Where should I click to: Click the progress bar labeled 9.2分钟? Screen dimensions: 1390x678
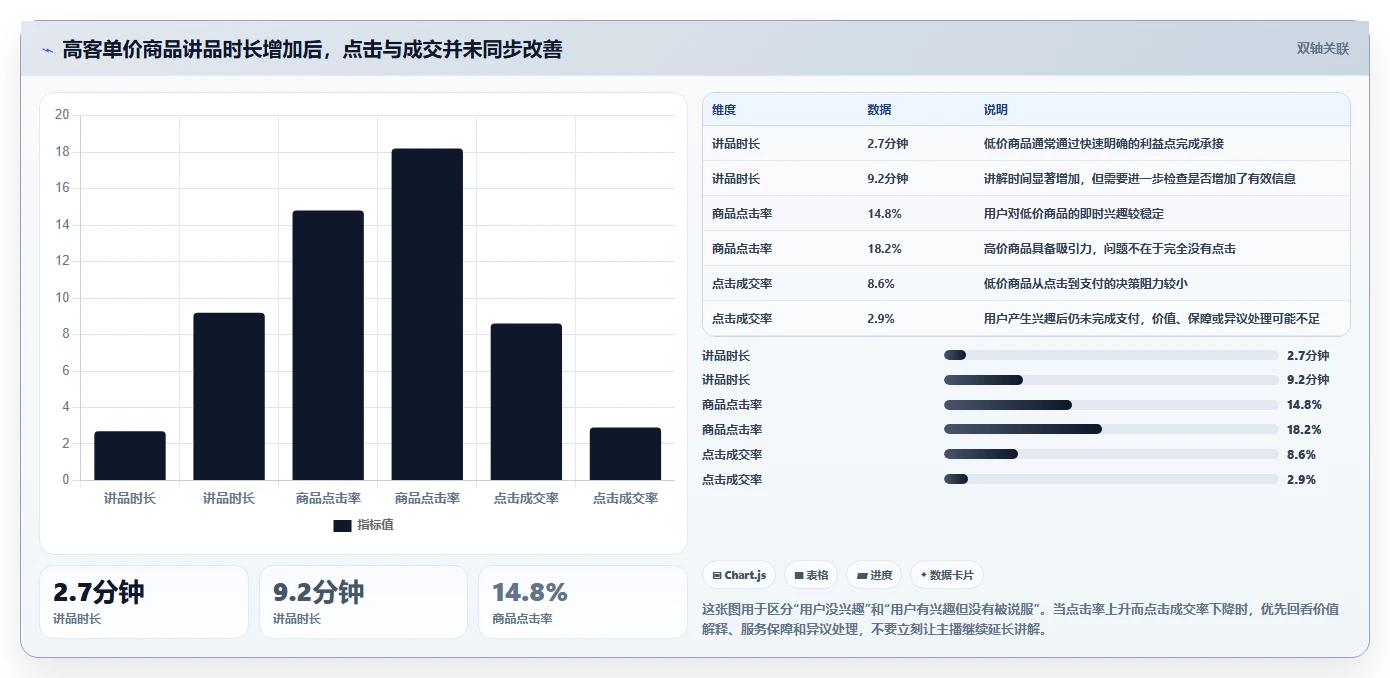1111,380
